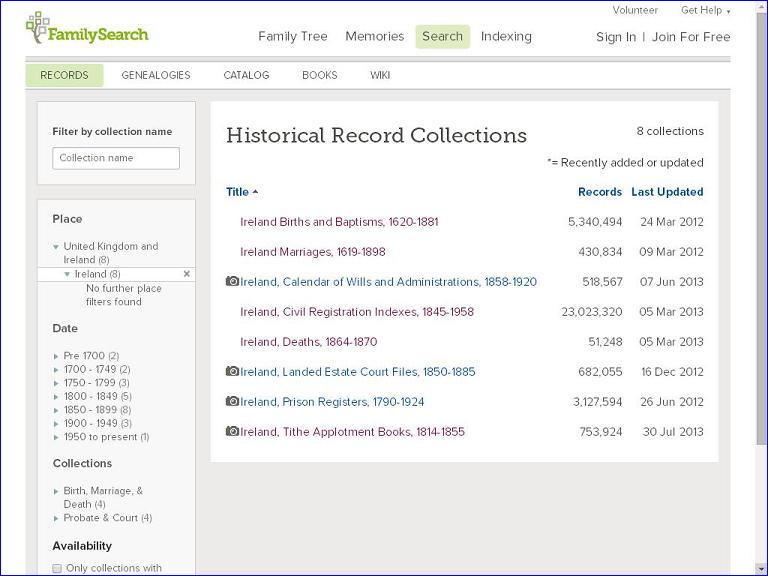
Task: Expand the 1750 - 1799 date filter
Action: [x=56, y=383]
